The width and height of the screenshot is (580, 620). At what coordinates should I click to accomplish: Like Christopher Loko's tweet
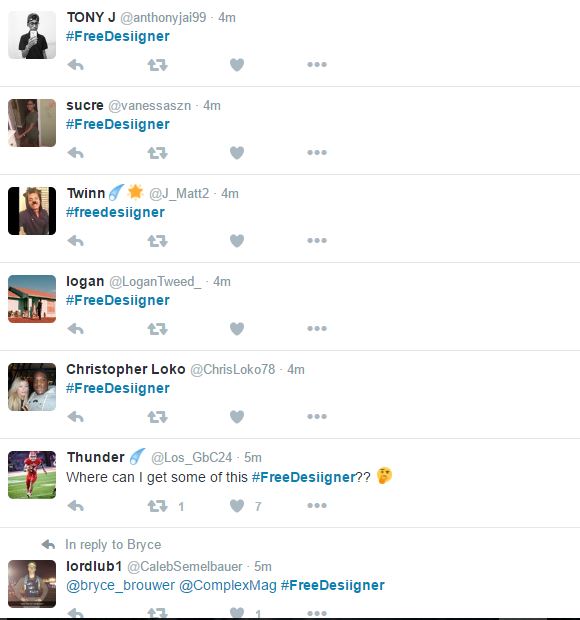(x=237, y=416)
